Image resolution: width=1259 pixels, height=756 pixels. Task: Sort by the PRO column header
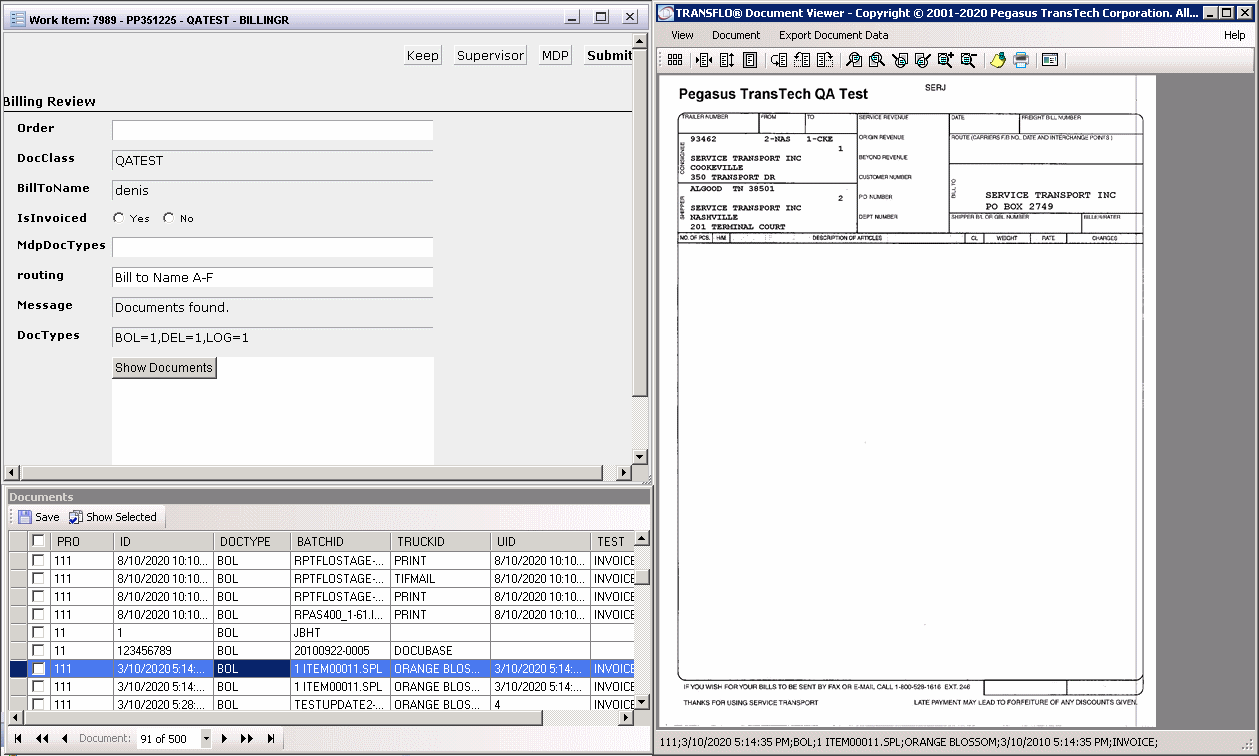click(81, 541)
